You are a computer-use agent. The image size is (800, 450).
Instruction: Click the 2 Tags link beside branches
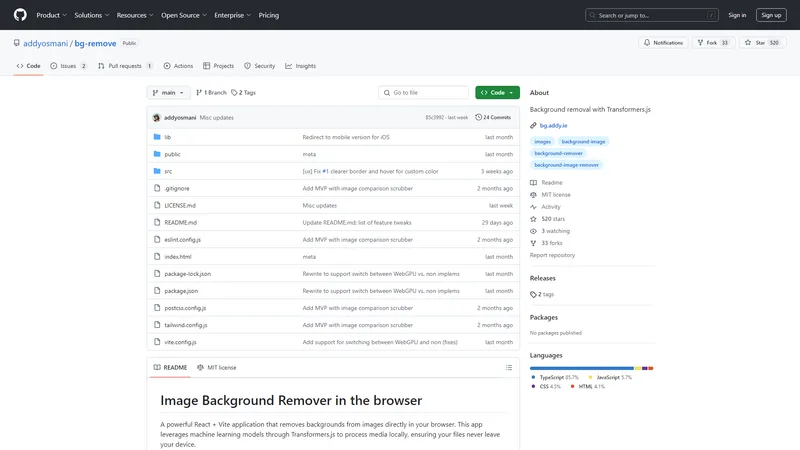243,92
